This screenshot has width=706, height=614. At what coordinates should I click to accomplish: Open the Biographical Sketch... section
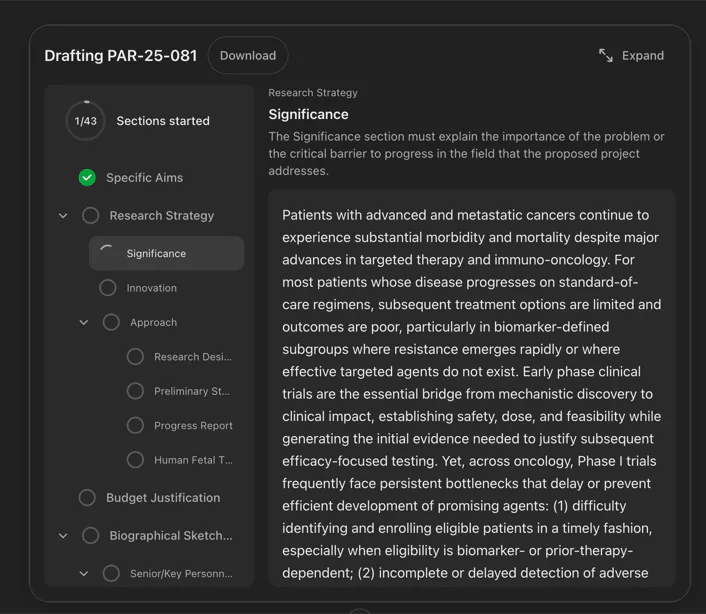tap(171, 536)
